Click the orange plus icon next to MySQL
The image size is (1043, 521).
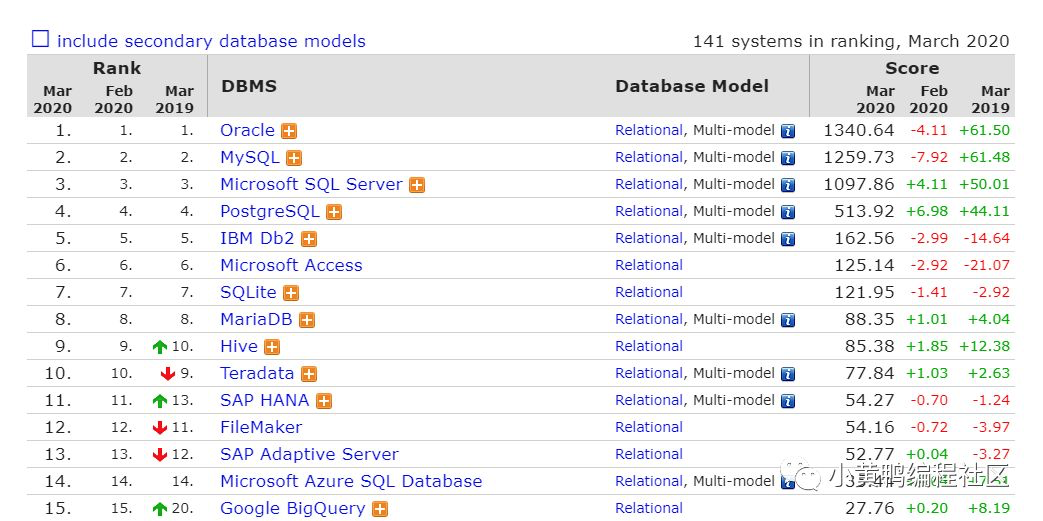294,158
